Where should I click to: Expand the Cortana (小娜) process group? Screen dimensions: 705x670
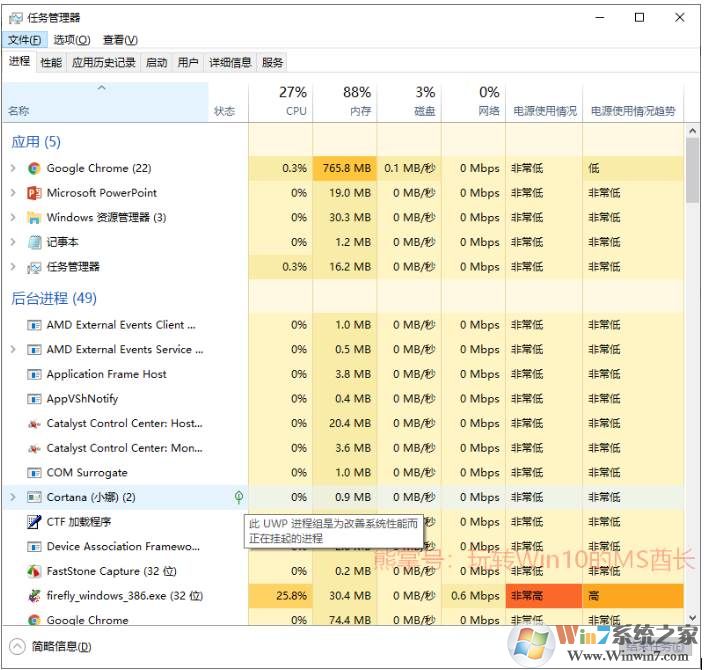click(x=13, y=497)
